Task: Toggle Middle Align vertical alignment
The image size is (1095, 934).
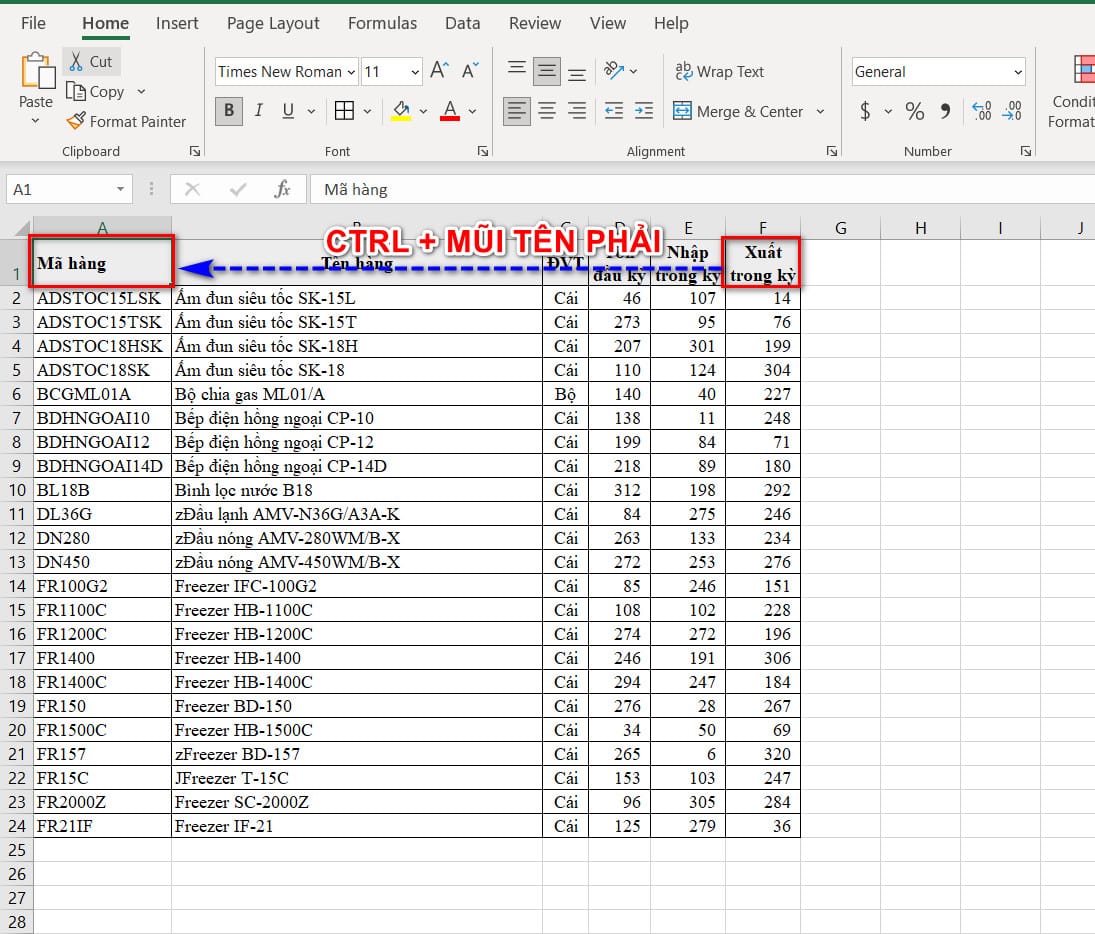Action: (547, 71)
